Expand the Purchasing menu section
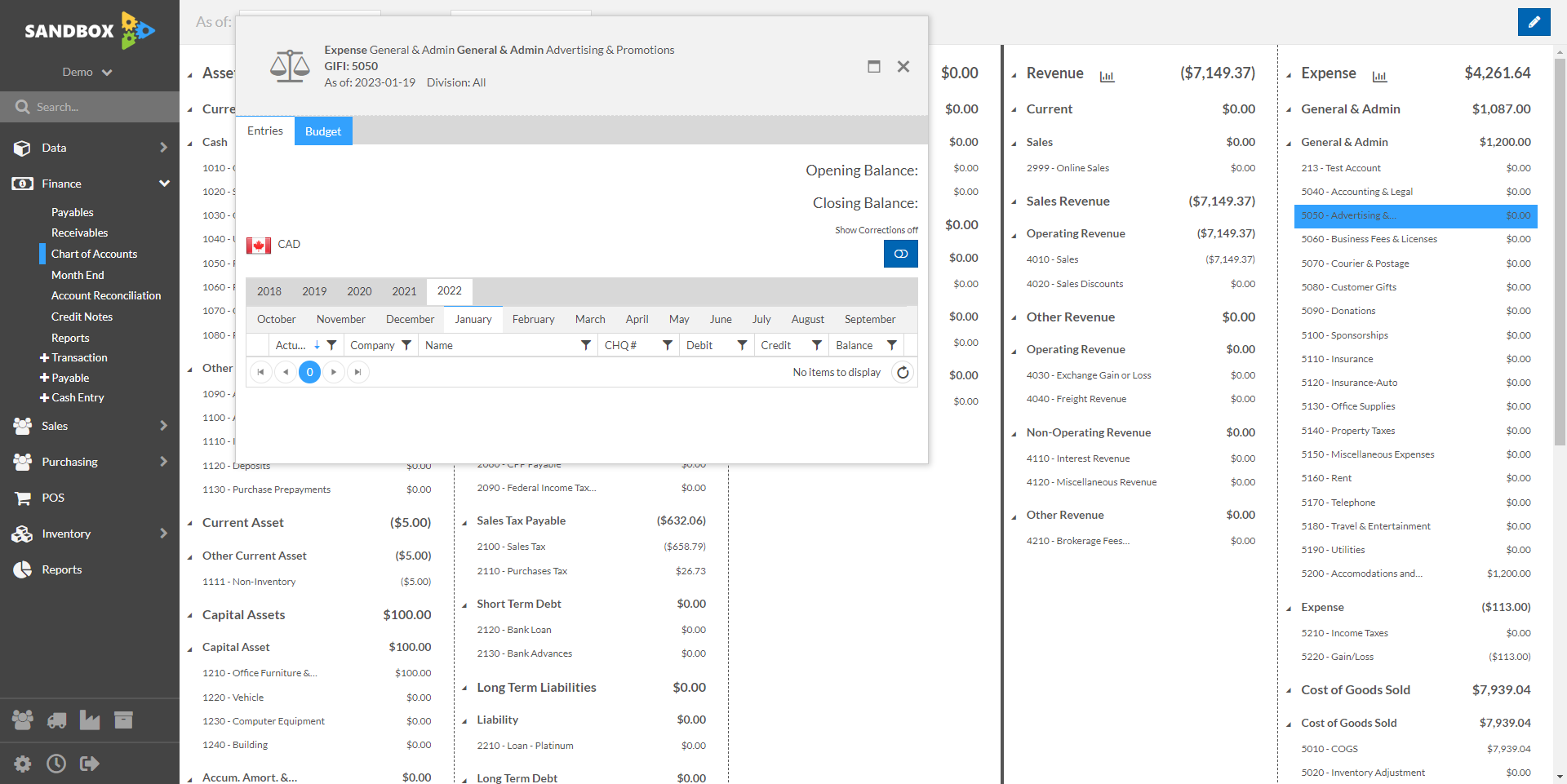Image resolution: width=1567 pixels, height=784 pixels. [x=163, y=462]
